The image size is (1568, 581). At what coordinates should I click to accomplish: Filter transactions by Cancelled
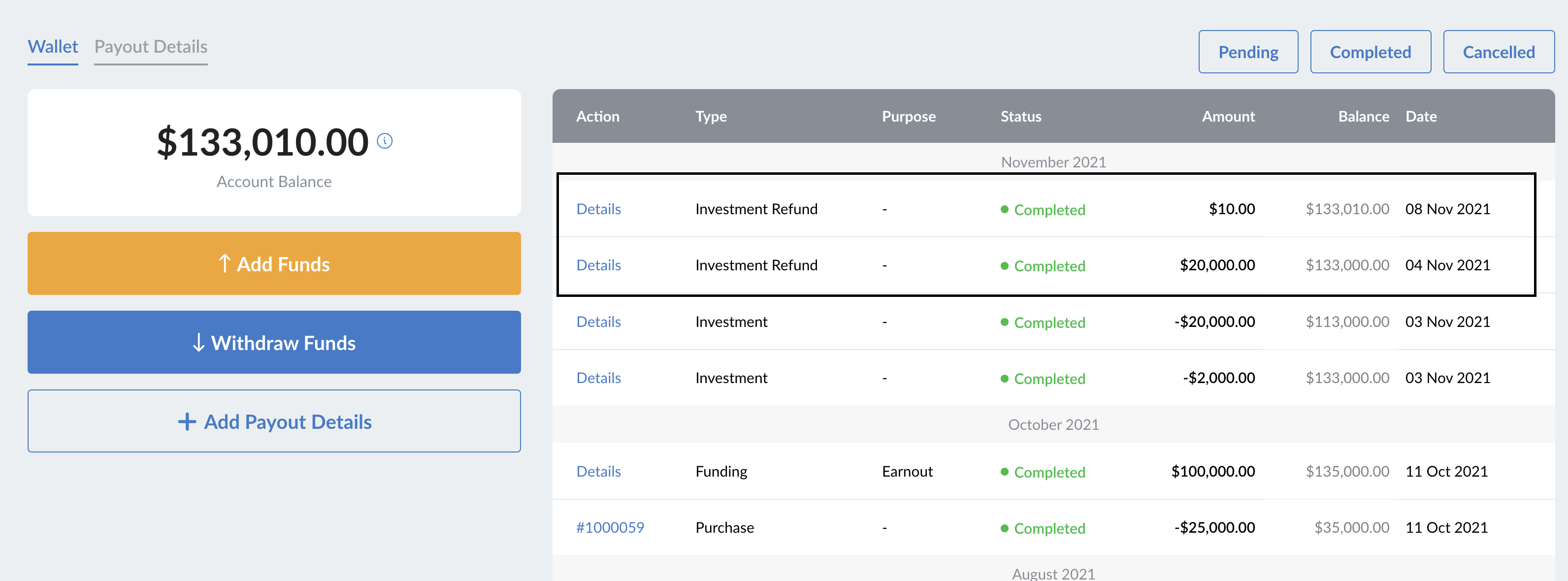point(1499,52)
